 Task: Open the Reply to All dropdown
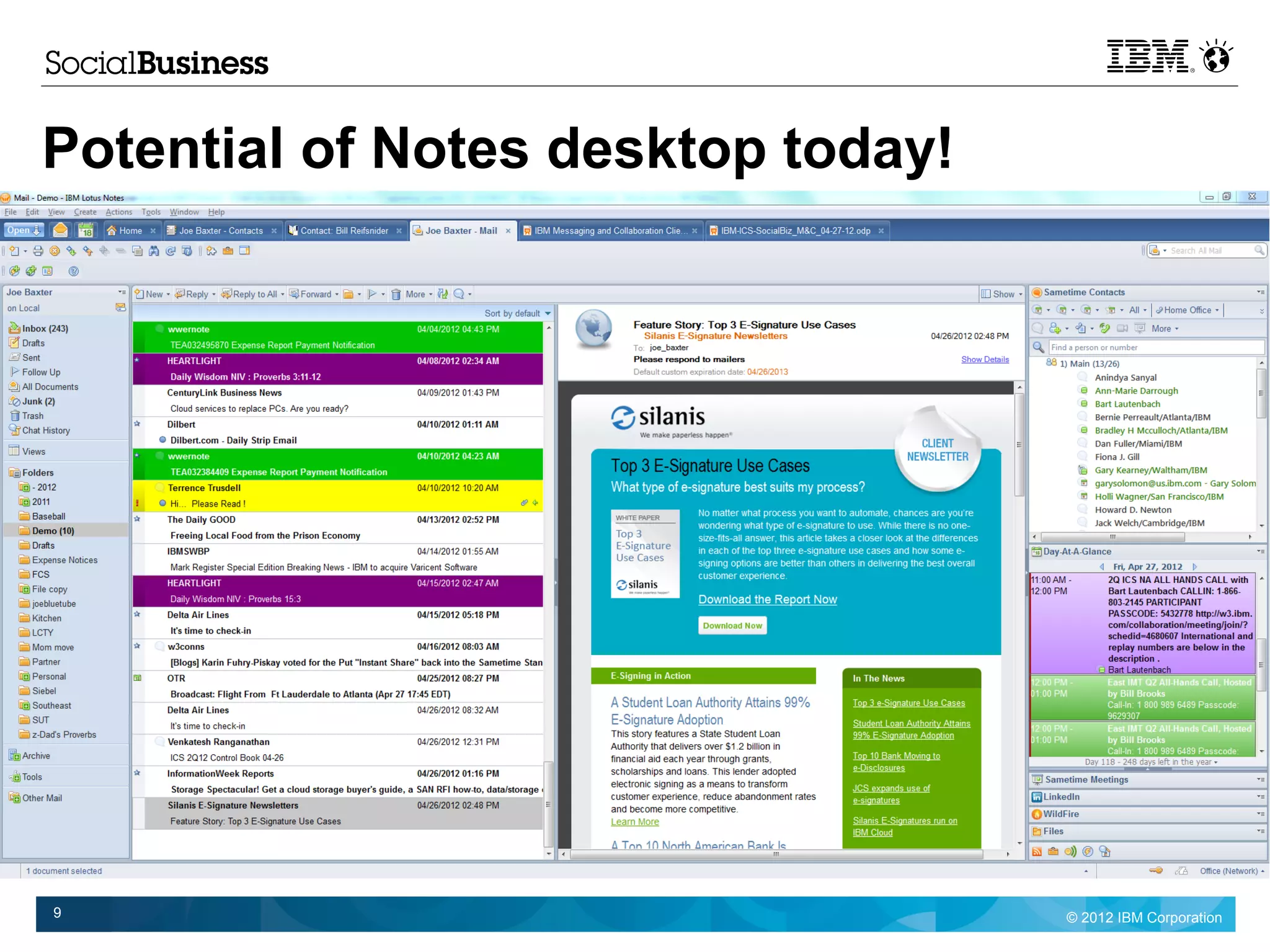point(283,295)
